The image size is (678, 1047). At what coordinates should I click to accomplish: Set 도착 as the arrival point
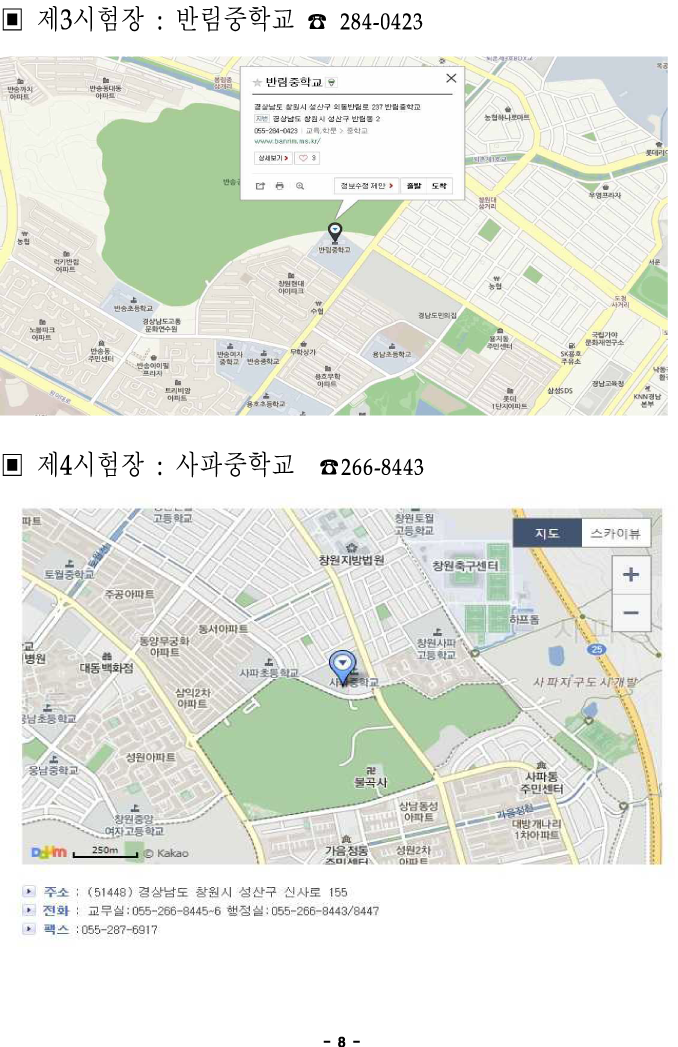[x=439, y=186]
